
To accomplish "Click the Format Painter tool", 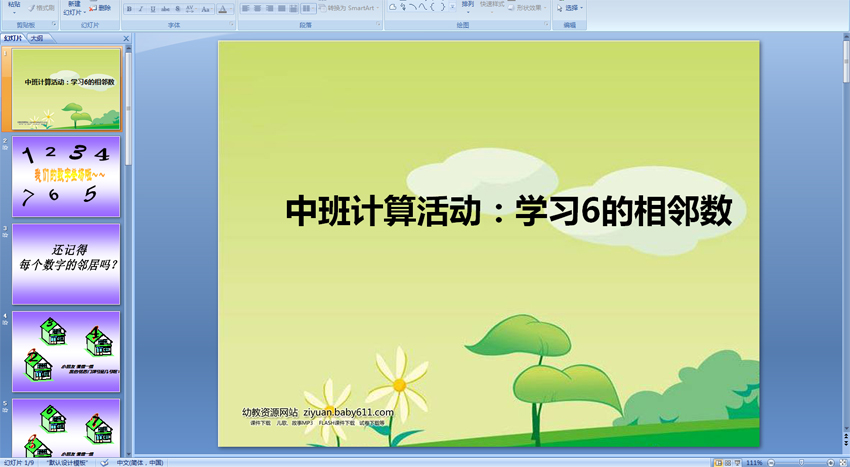I will coord(41,8).
